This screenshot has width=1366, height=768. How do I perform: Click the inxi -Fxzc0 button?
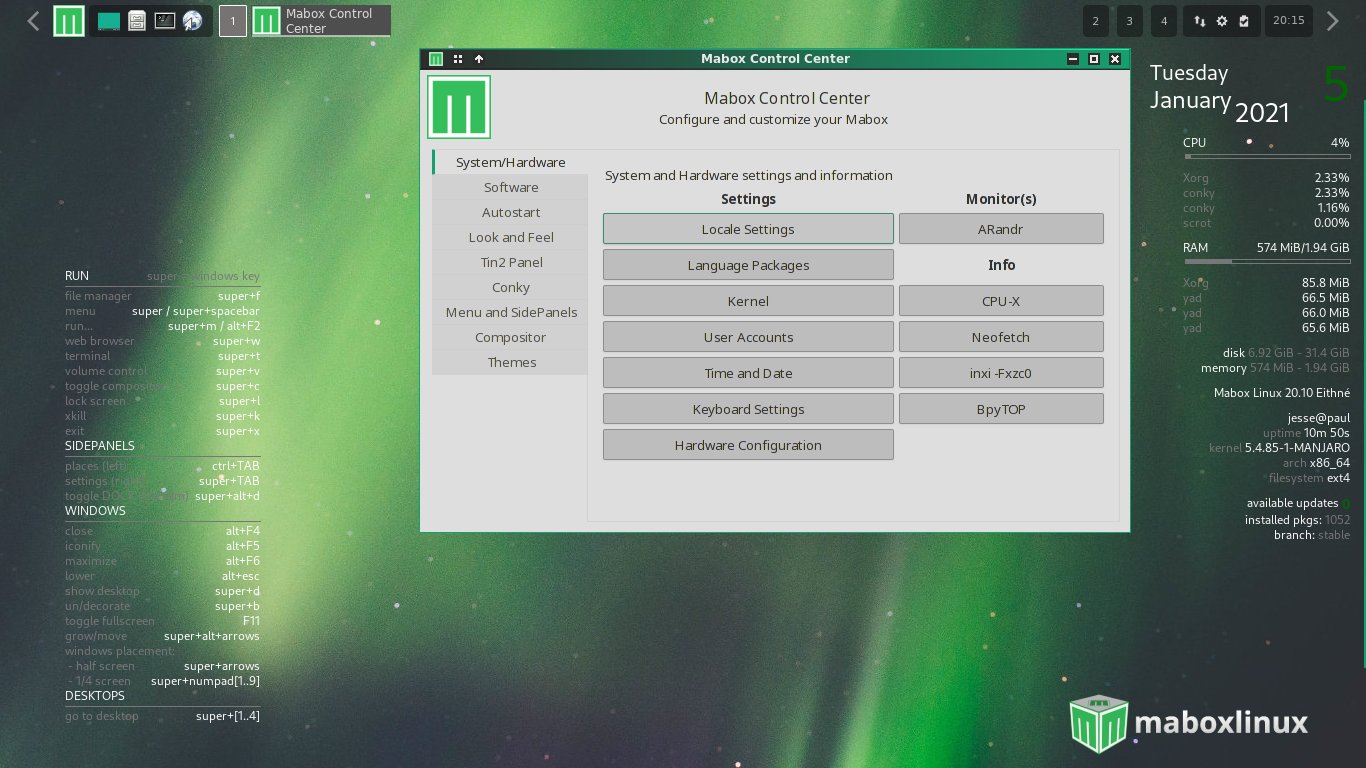pos(1001,373)
